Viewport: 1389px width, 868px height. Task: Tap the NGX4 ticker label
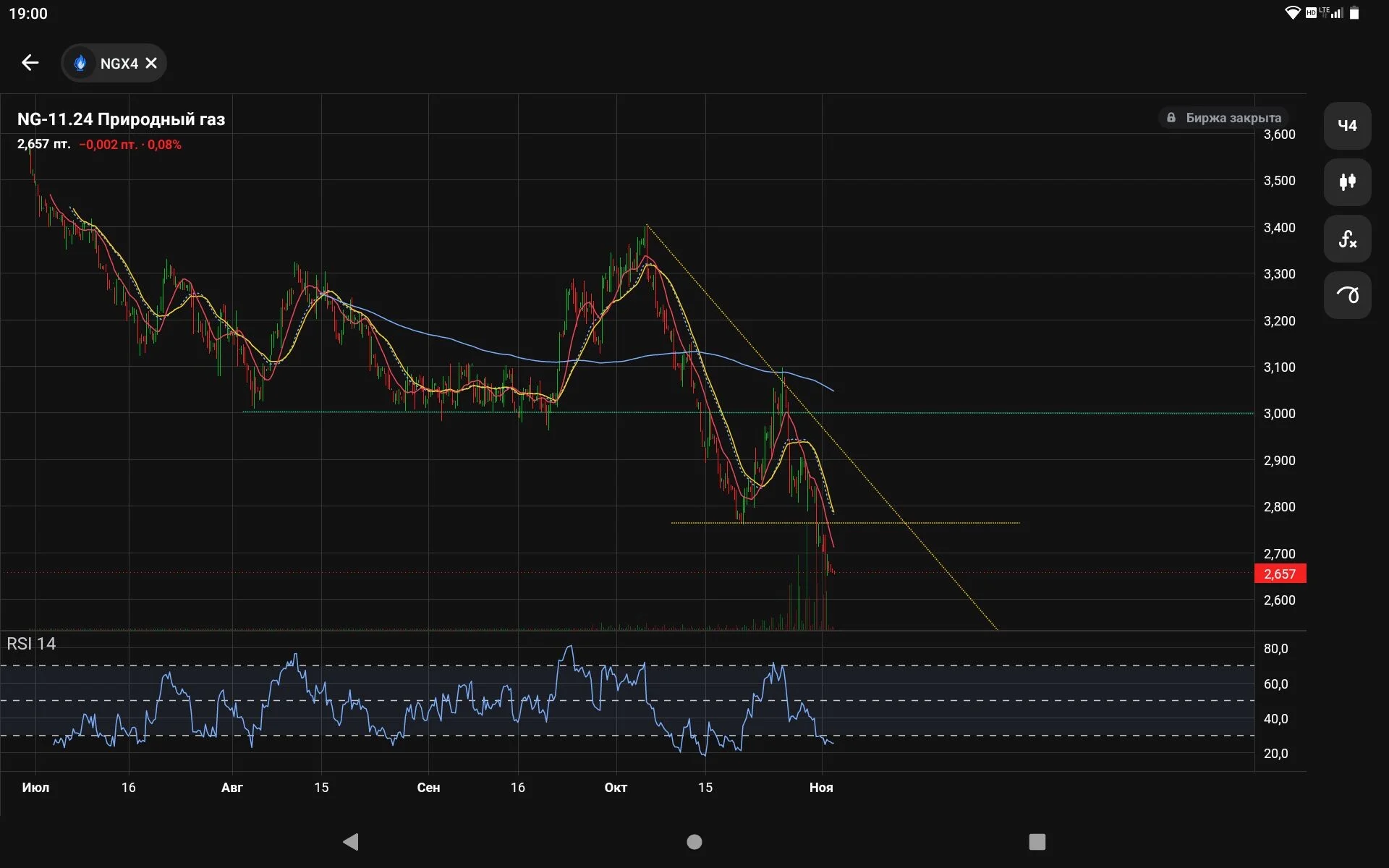click(x=119, y=64)
